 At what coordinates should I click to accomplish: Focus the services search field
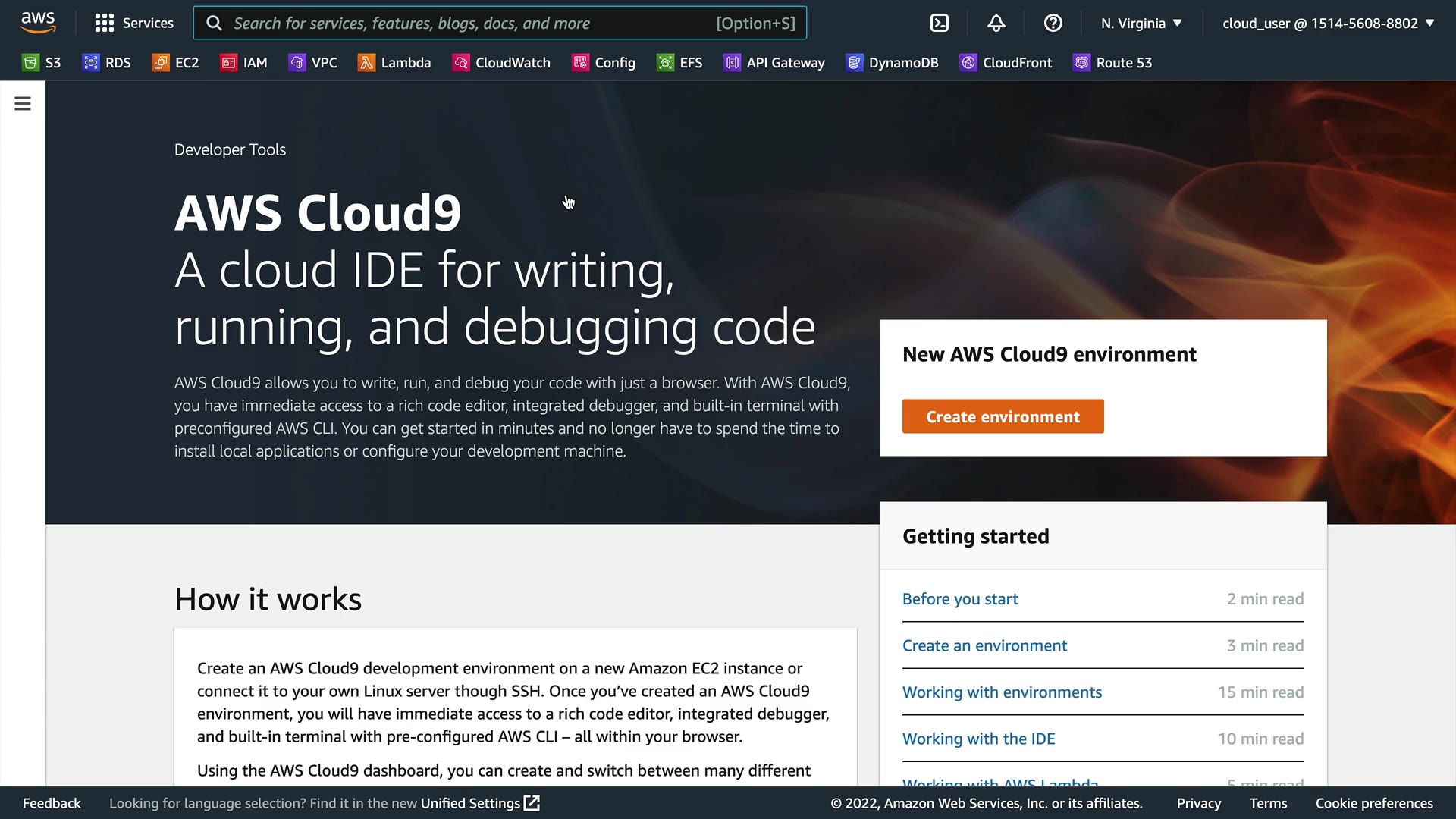point(470,23)
